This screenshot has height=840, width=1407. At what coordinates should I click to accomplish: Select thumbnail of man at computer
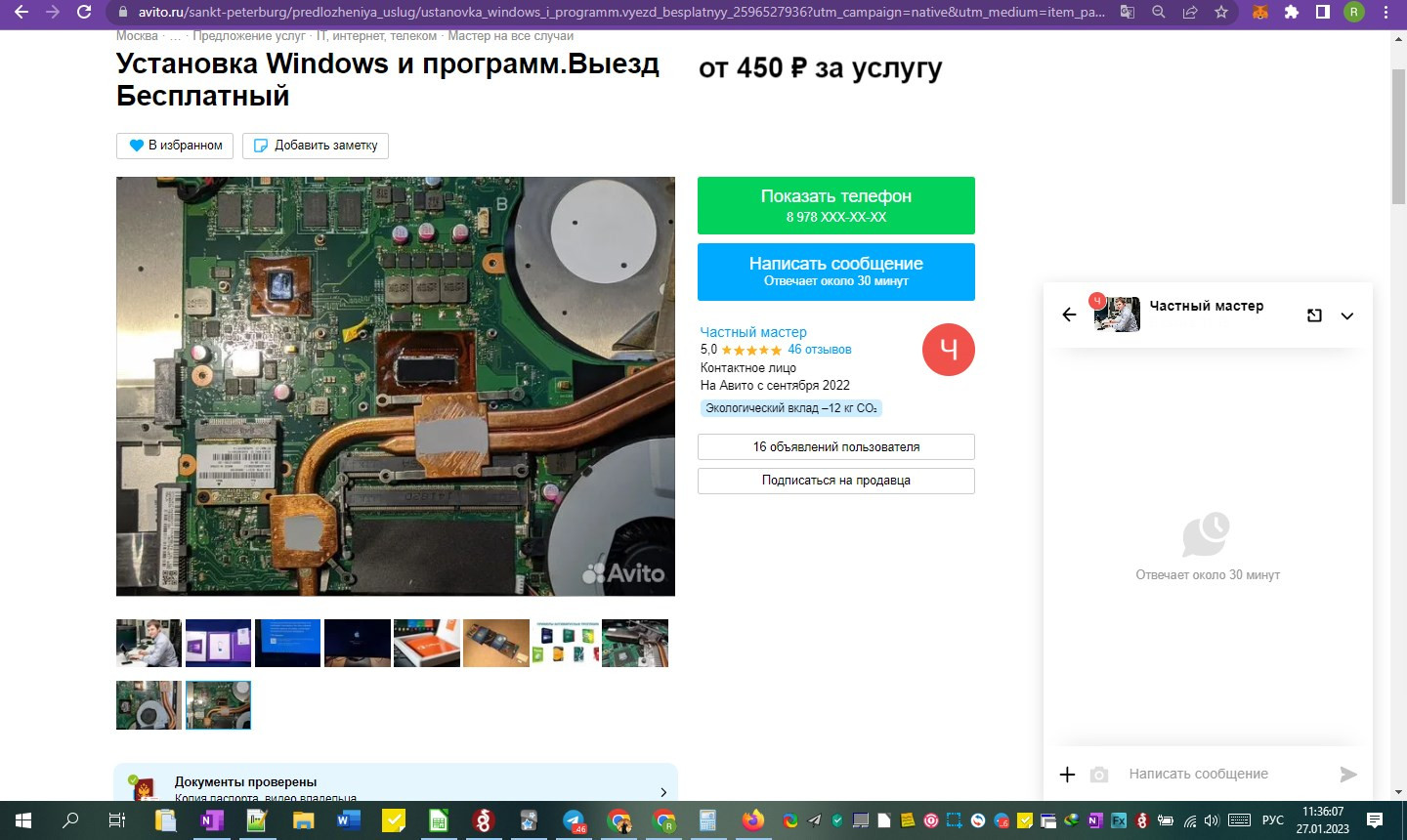(149, 643)
